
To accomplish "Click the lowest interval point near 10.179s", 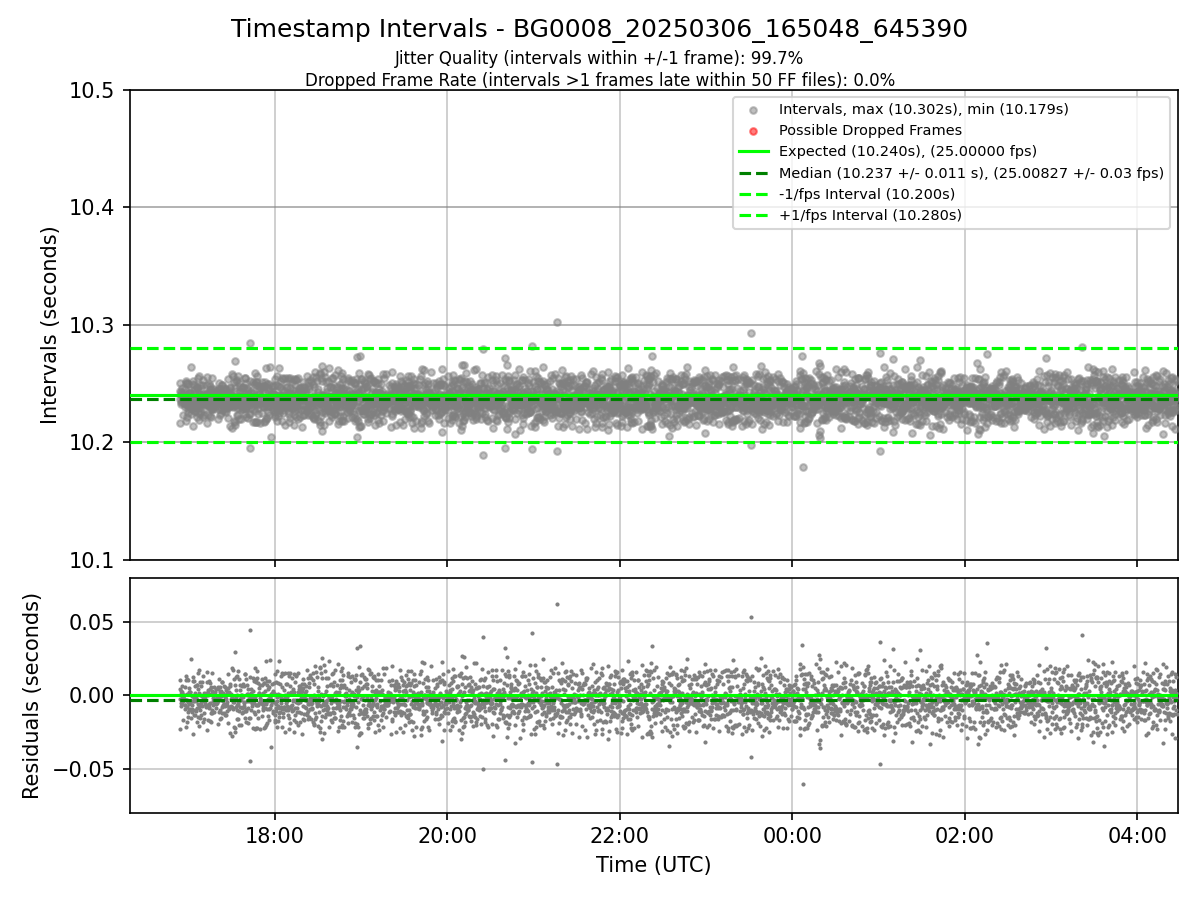I will (x=802, y=467).
